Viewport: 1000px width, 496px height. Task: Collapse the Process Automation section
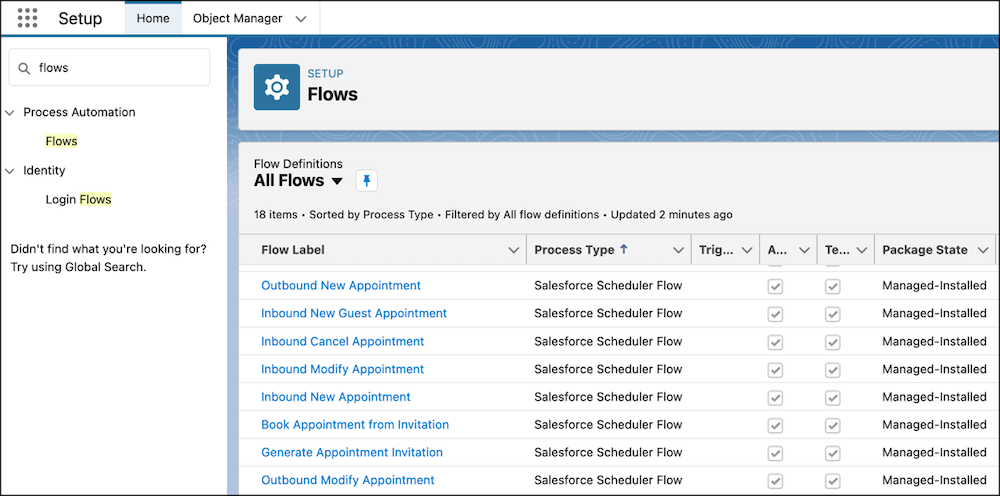pyautogui.click(x=10, y=112)
